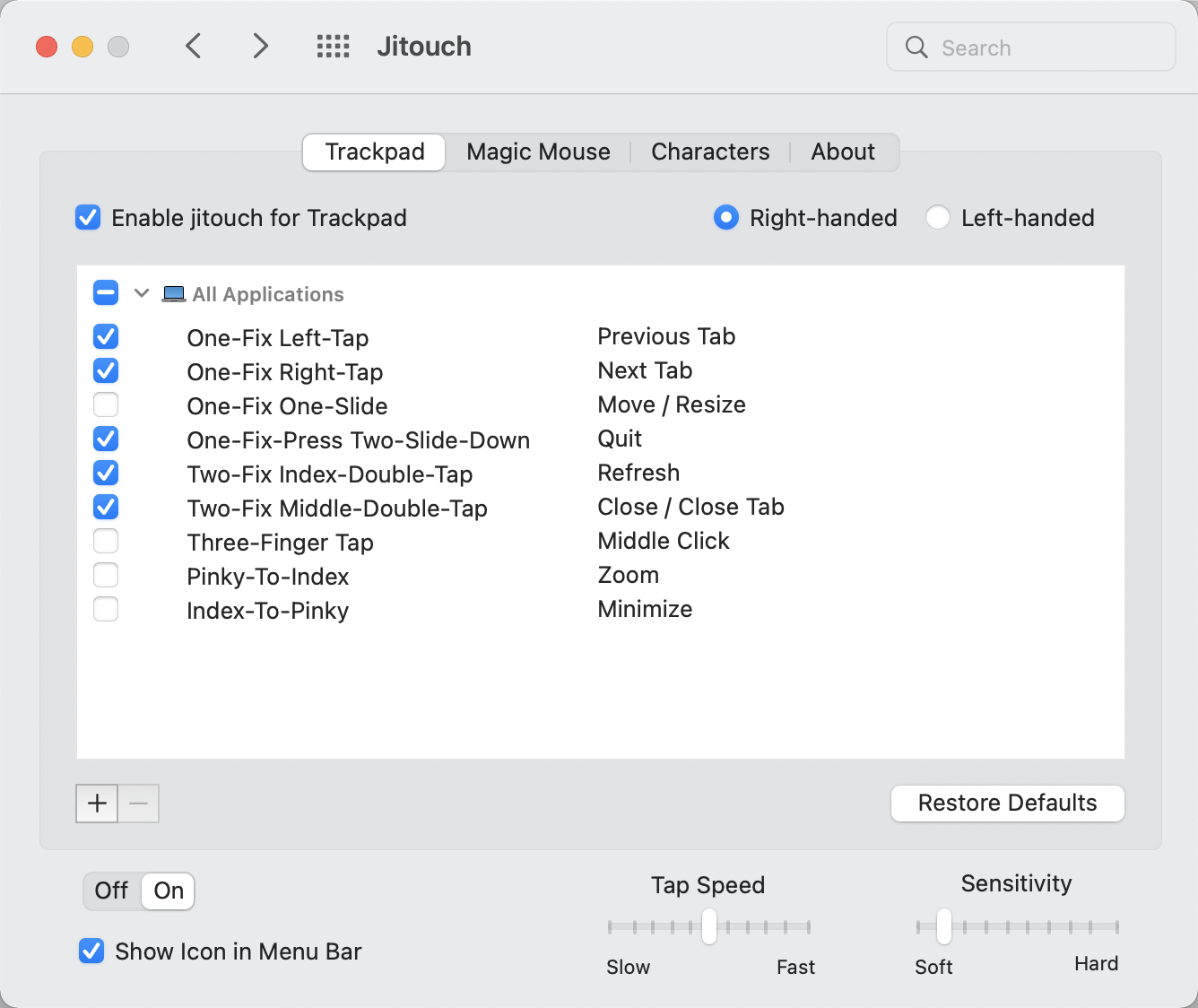Select the Three-Finger Tap gesture name

coord(280,543)
